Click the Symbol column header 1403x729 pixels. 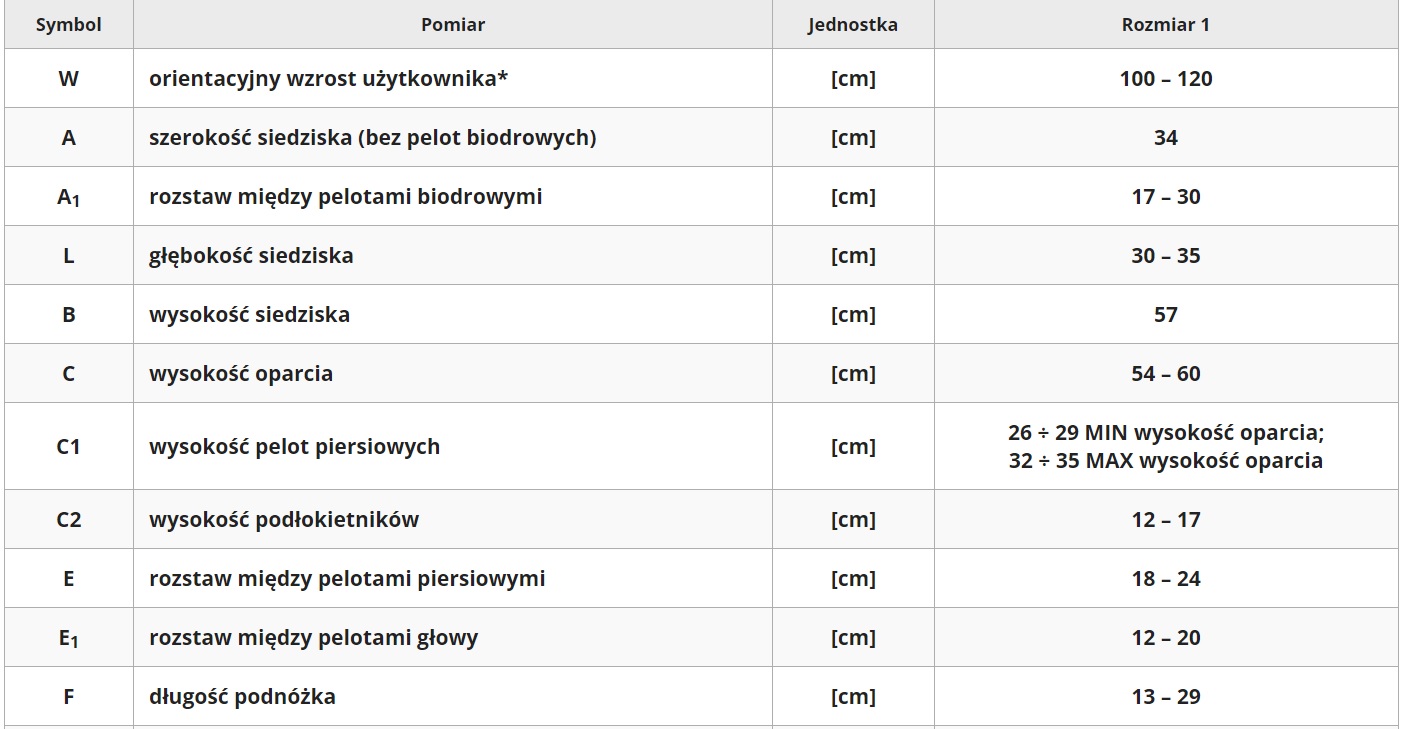(68, 25)
